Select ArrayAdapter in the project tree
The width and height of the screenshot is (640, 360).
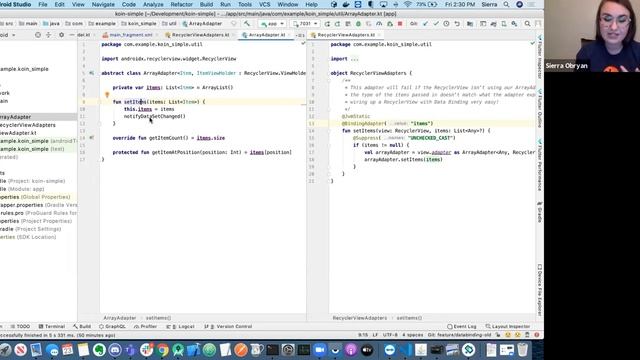38,117
